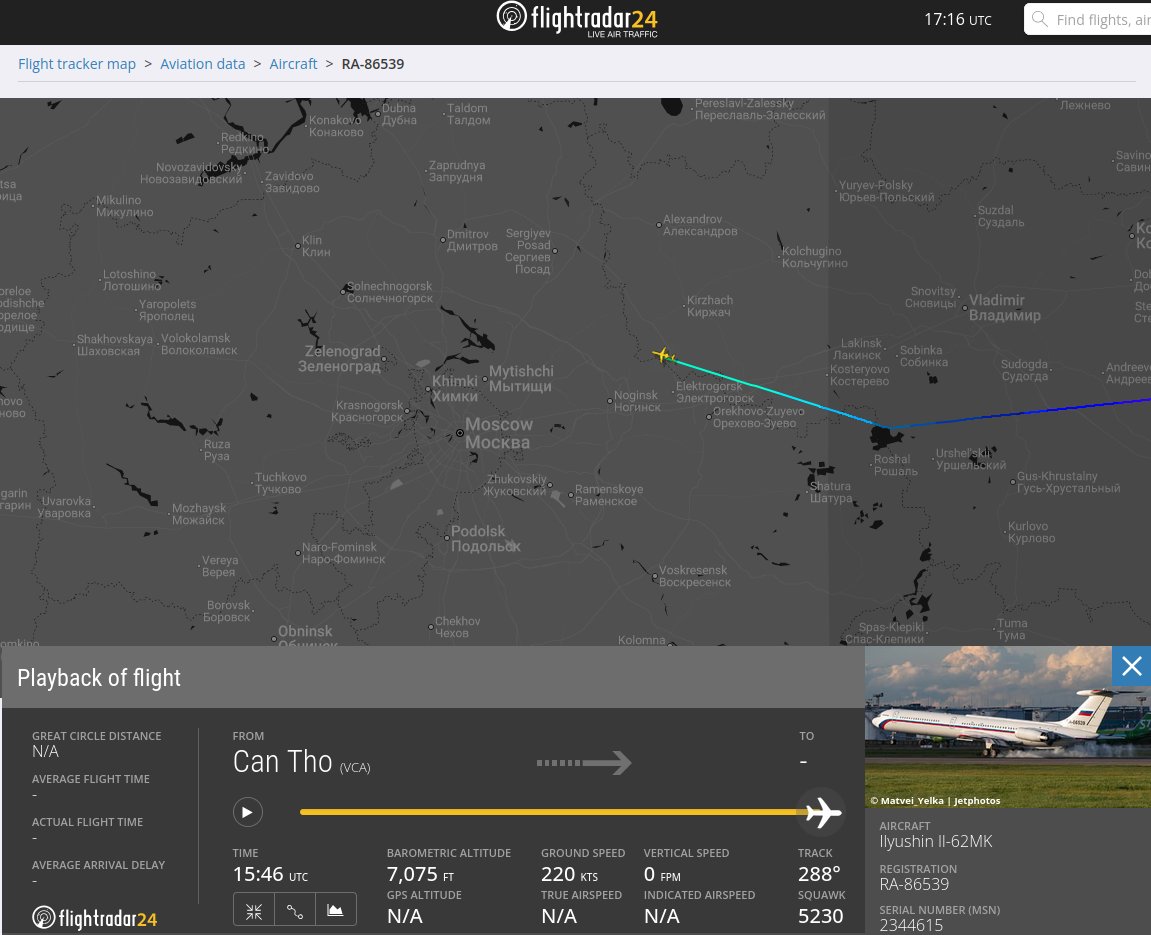The height and width of the screenshot is (935, 1151).
Task: Open the Aircraft breadcrumb link
Action: pyautogui.click(x=293, y=64)
